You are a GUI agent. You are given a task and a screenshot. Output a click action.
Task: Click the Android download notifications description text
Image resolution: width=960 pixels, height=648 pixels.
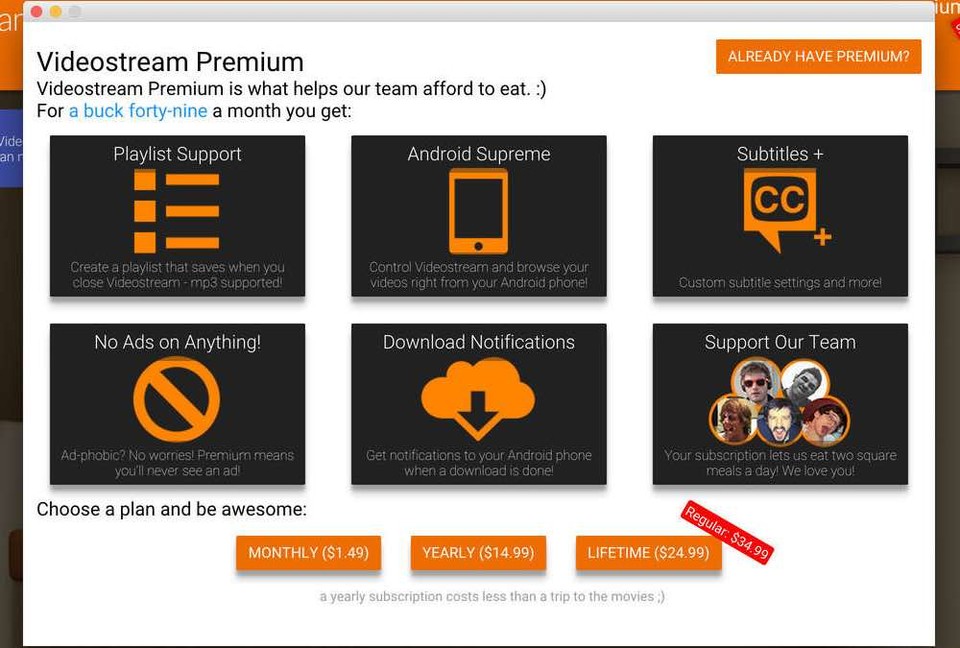(x=479, y=463)
